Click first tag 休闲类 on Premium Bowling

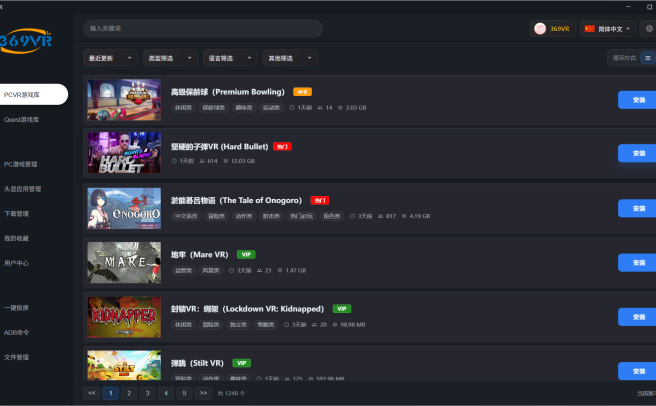coord(183,108)
